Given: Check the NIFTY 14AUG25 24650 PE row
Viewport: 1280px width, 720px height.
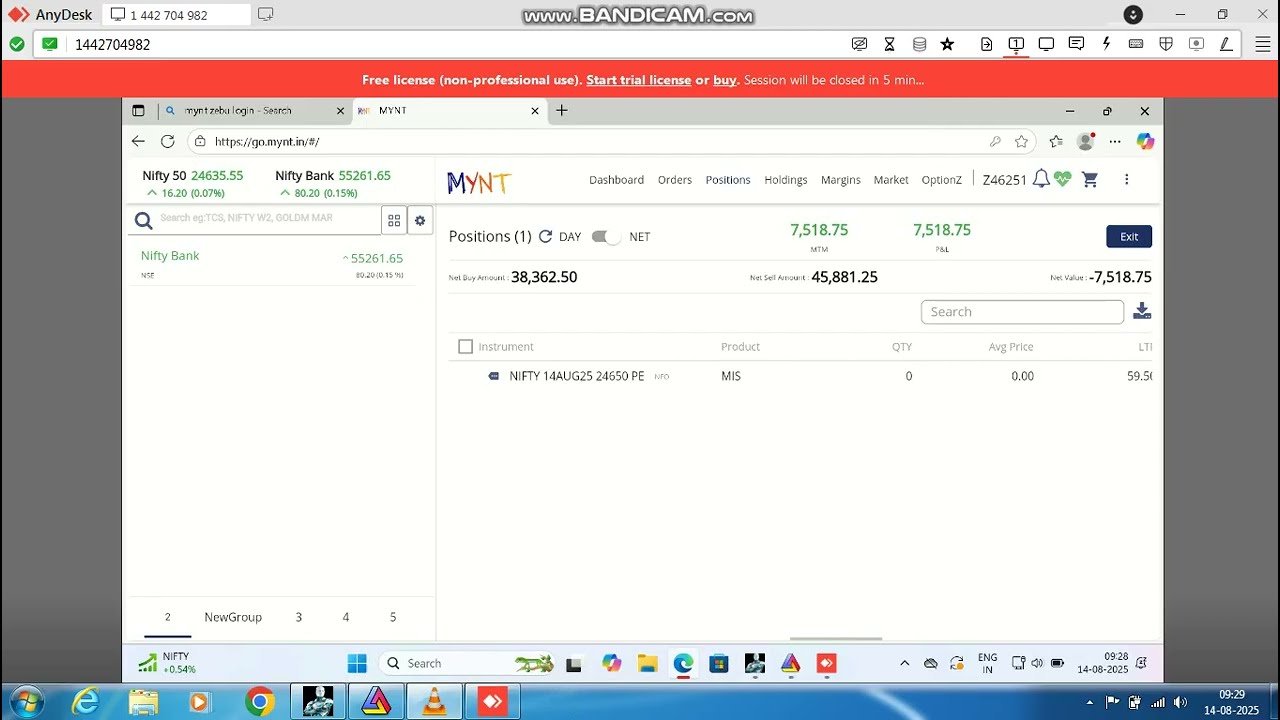Looking at the screenshot, I should tap(494, 376).
